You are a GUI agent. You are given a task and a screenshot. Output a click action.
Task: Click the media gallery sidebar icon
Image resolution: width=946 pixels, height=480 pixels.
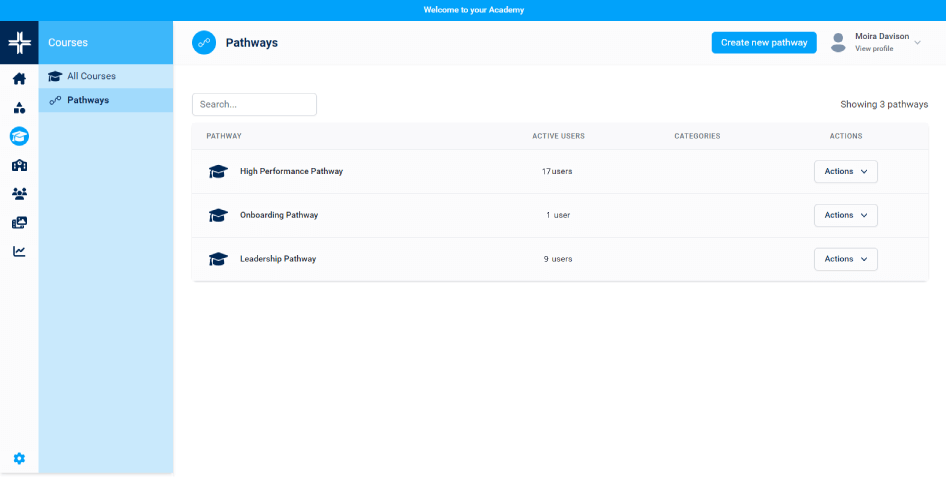tap(19, 223)
